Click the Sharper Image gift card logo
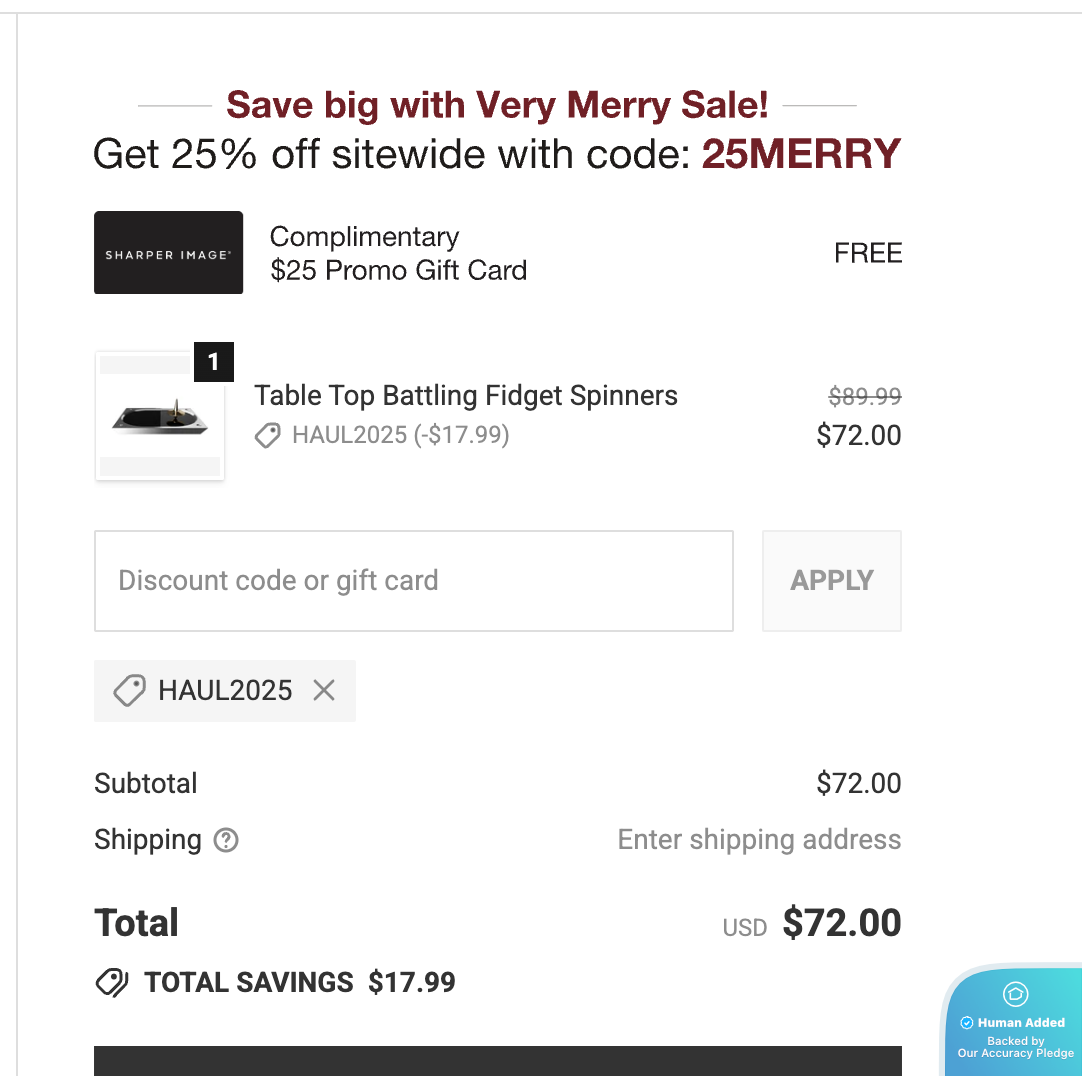This screenshot has height=1076, width=1082. tap(168, 253)
